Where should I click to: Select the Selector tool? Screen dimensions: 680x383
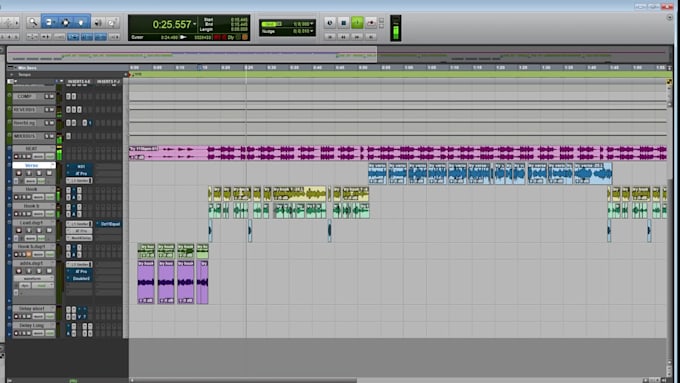[x=65, y=22]
